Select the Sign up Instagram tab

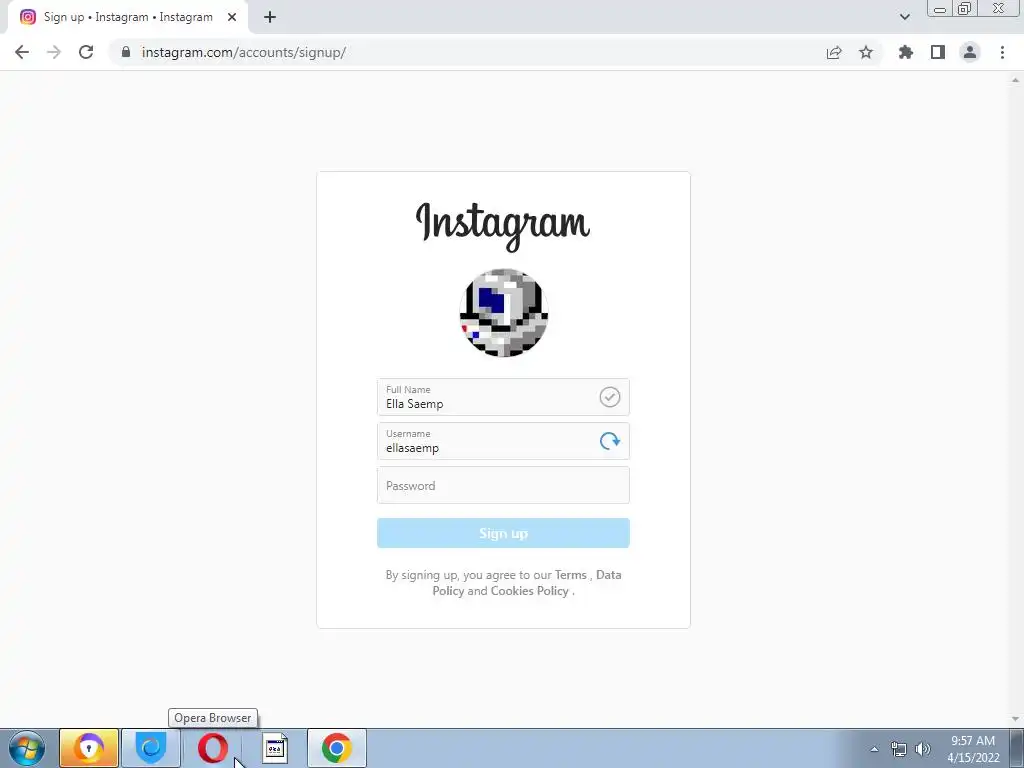pyautogui.click(x=128, y=17)
